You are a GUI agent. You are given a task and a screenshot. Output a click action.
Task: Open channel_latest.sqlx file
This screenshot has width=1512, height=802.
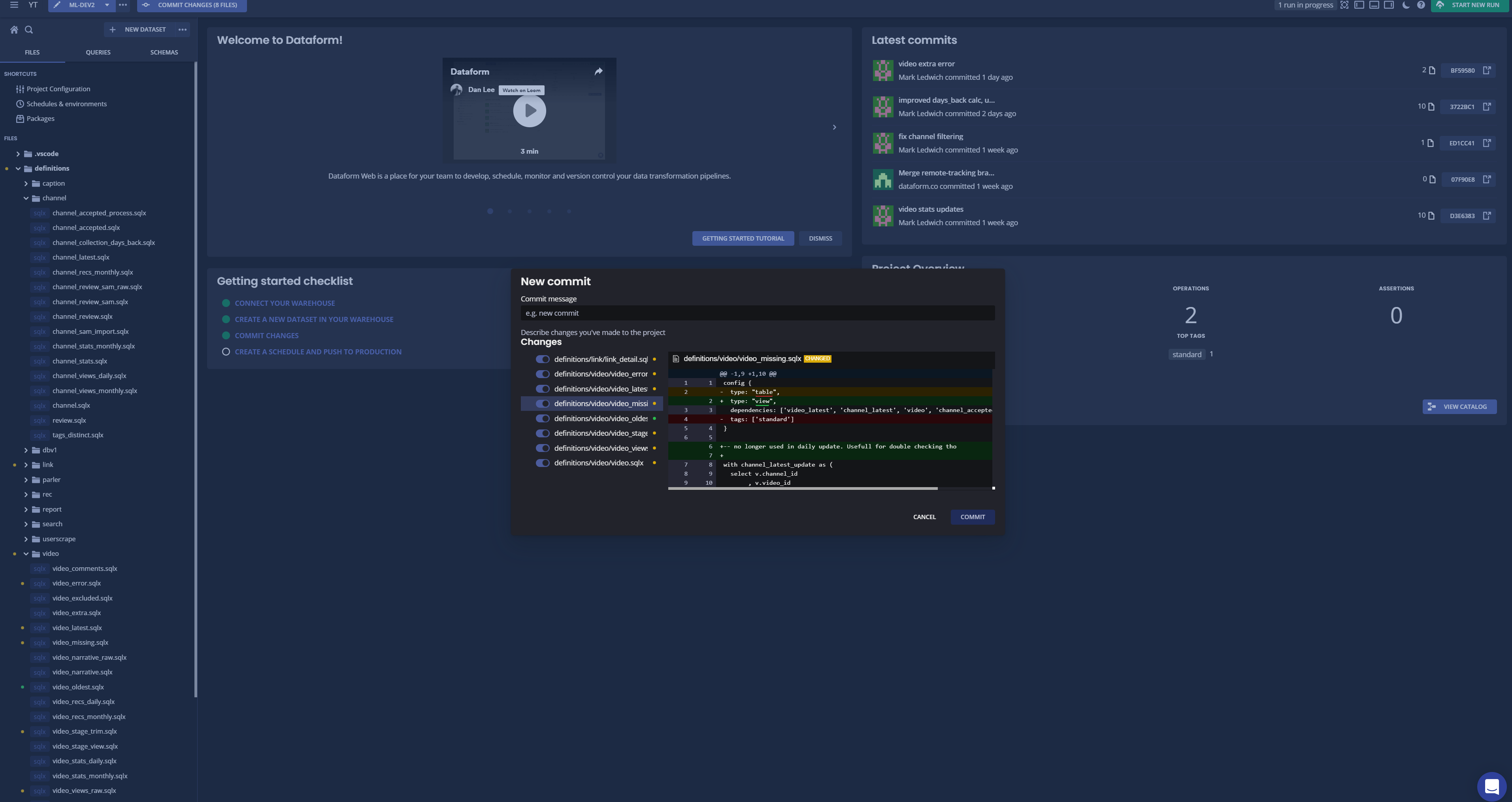(81, 258)
